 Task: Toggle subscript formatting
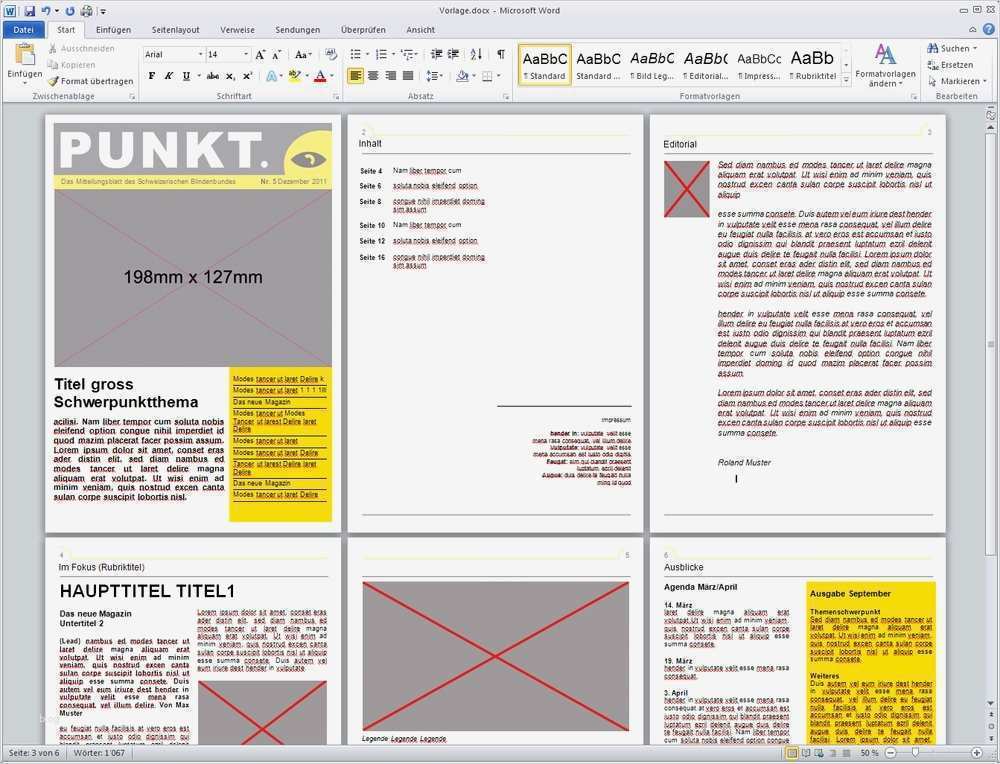pos(230,76)
